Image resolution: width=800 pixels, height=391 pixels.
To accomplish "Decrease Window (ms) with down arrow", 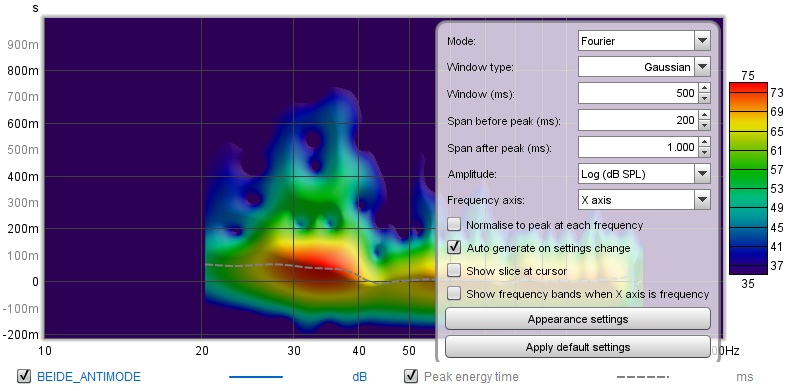I will tap(704, 98).
